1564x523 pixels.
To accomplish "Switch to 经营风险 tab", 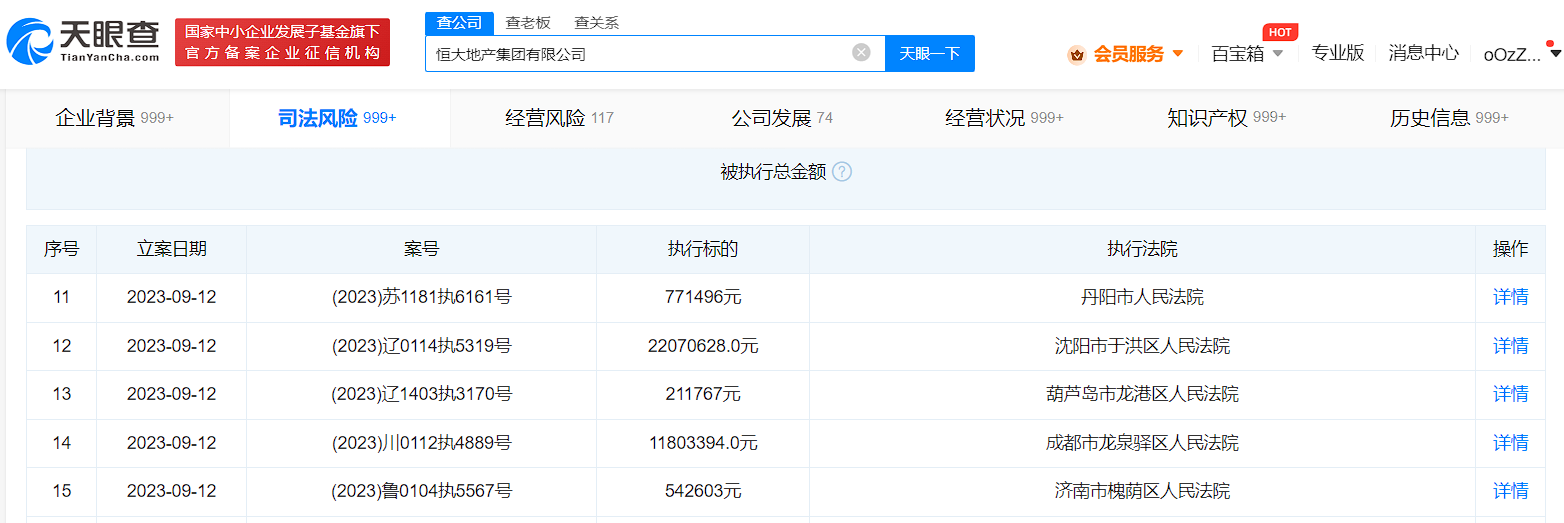I will pos(560,118).
